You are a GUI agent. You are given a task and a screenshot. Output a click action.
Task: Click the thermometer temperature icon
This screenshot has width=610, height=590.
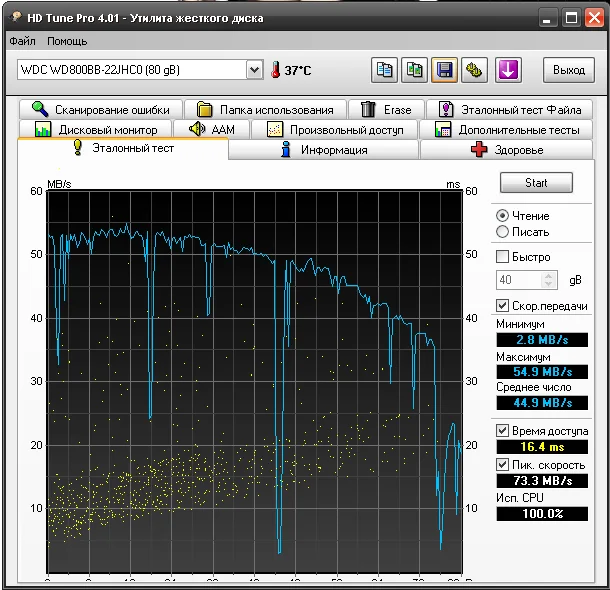click(275, 70)
